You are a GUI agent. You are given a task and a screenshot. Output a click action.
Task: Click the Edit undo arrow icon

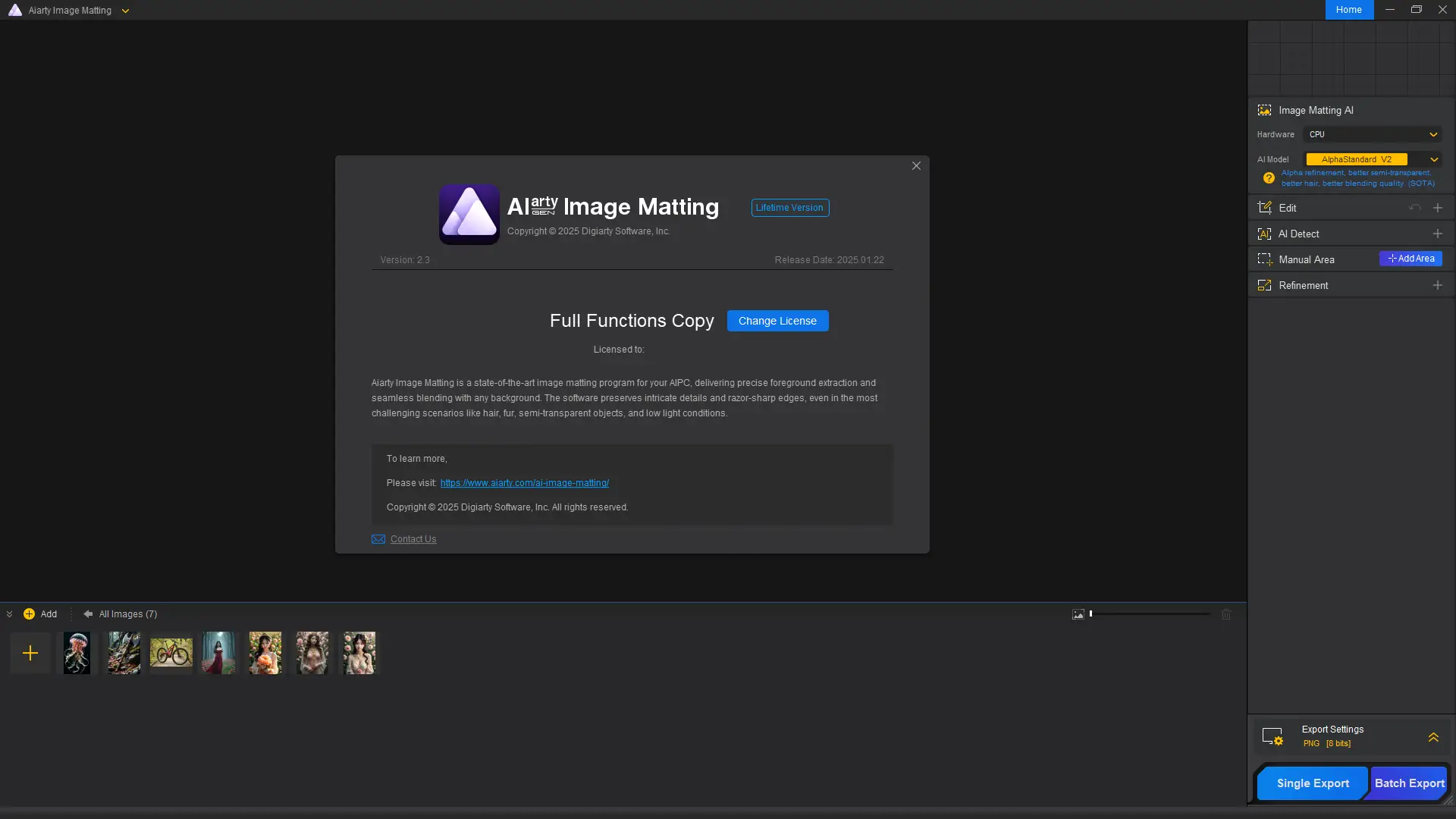pyautogui.click(x=1414, y=208)
